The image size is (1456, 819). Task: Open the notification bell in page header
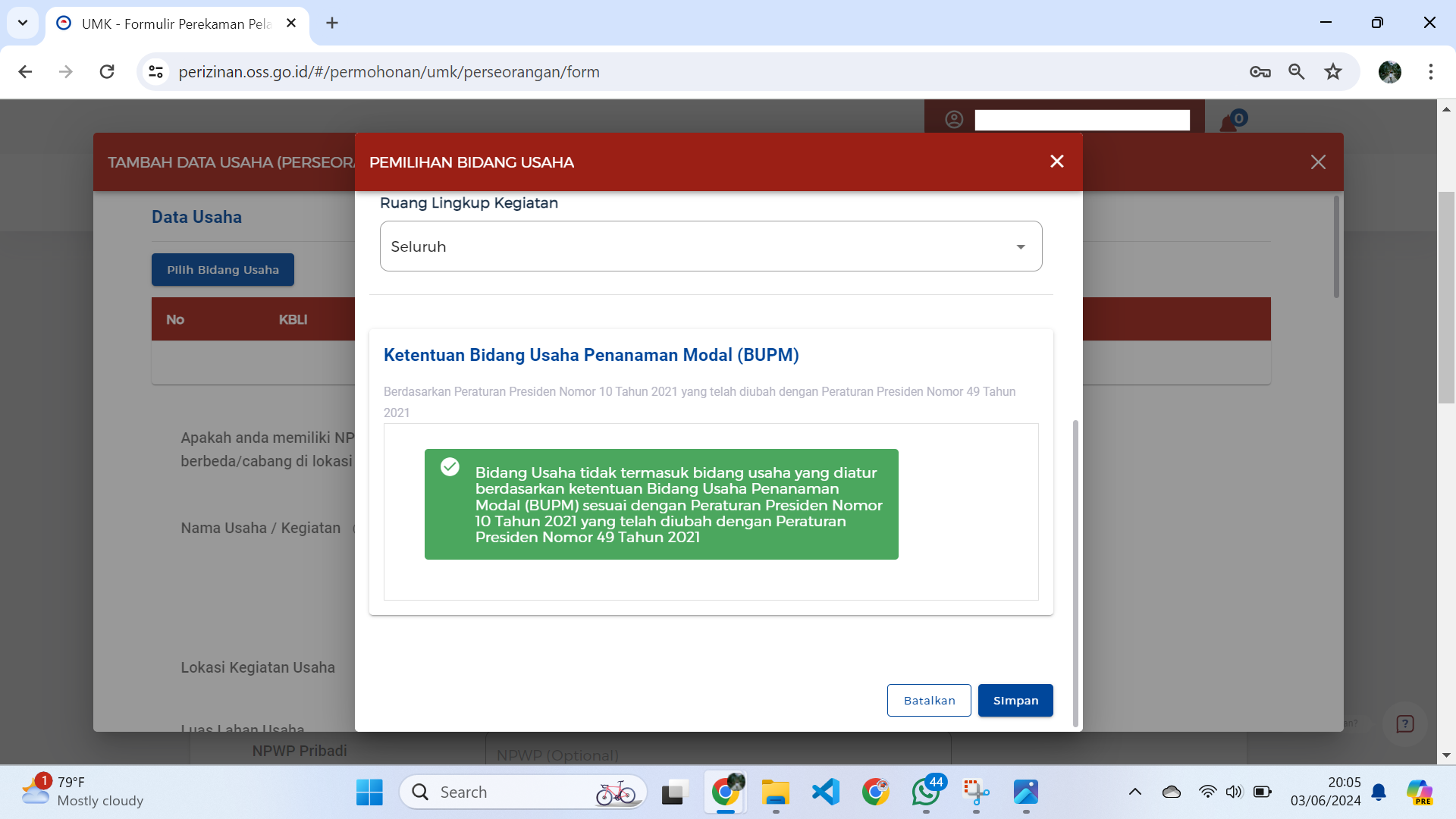(x=1229, y=121)
